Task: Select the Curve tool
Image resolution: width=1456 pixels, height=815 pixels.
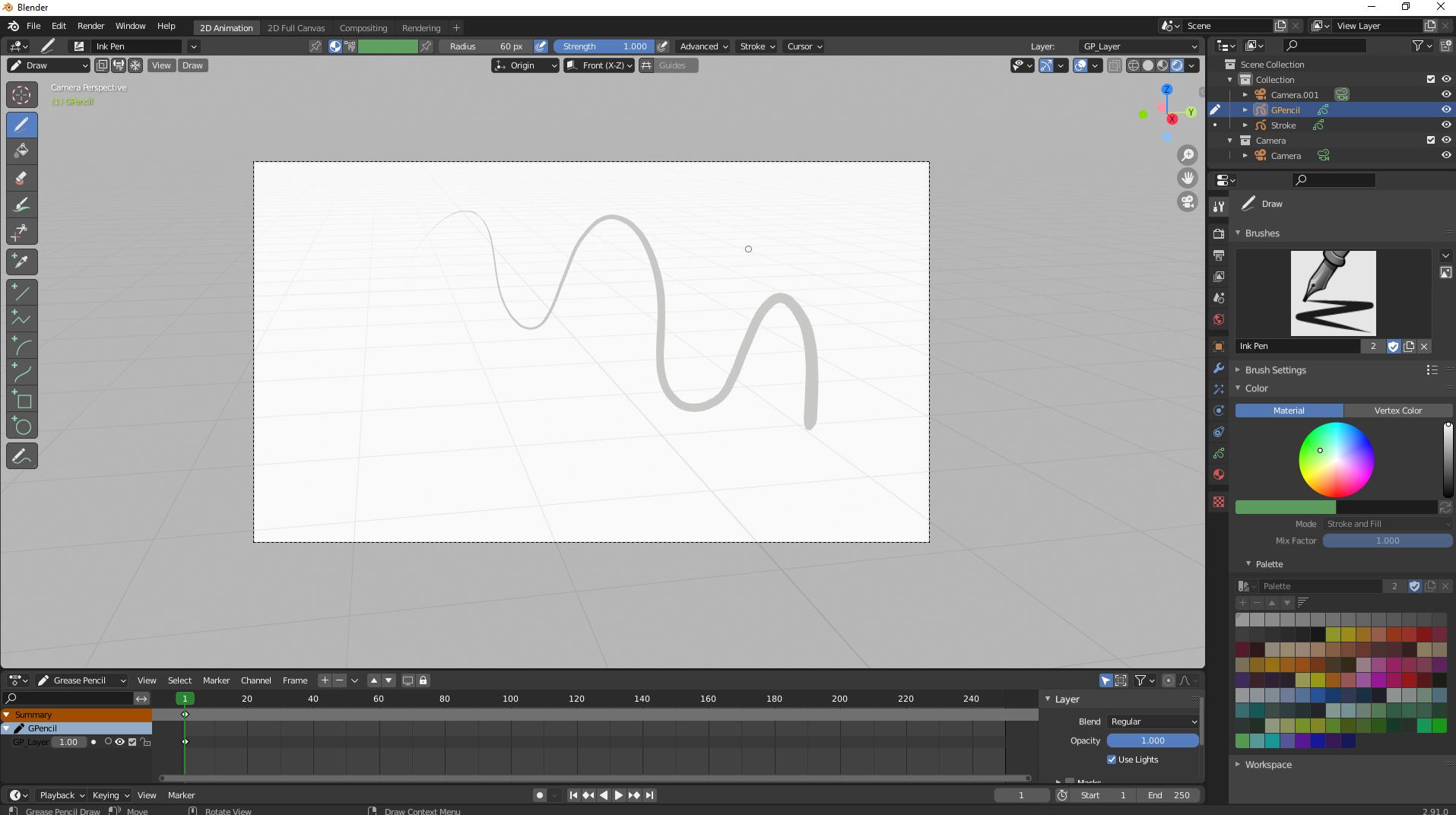Action: [x=22, y=373]
